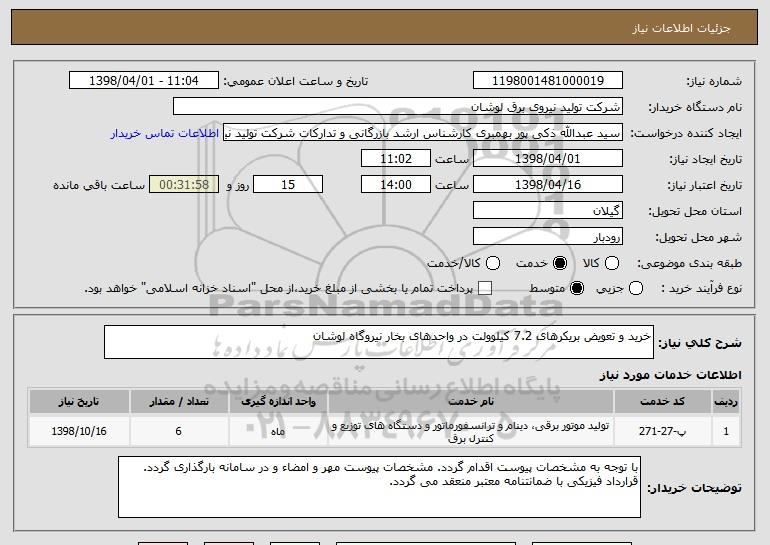770x545 pixels.
Task: Select the خدمت radio button
Action: pyautogui.click(x=559, y=263)
